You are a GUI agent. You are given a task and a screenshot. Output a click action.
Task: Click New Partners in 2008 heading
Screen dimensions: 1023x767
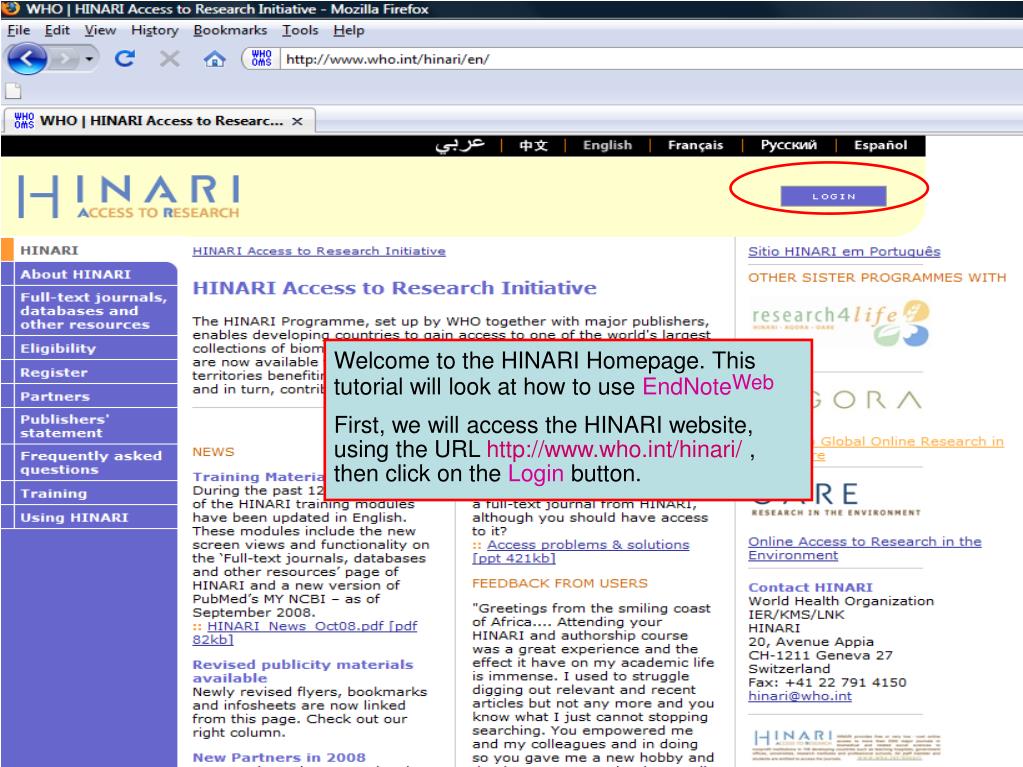click(279, 757)
